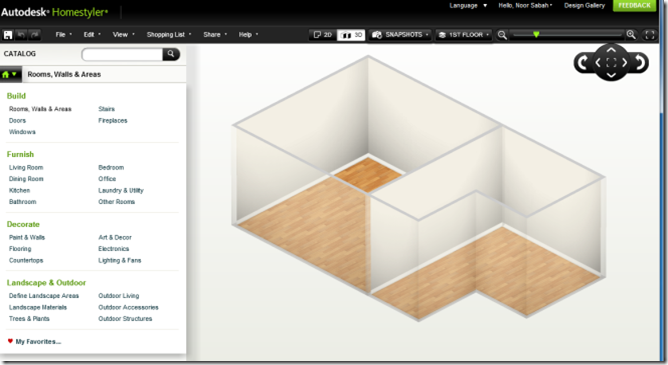The image size is (668, 365).
Task: Open the Outdoor Living category
Action: 119,296
